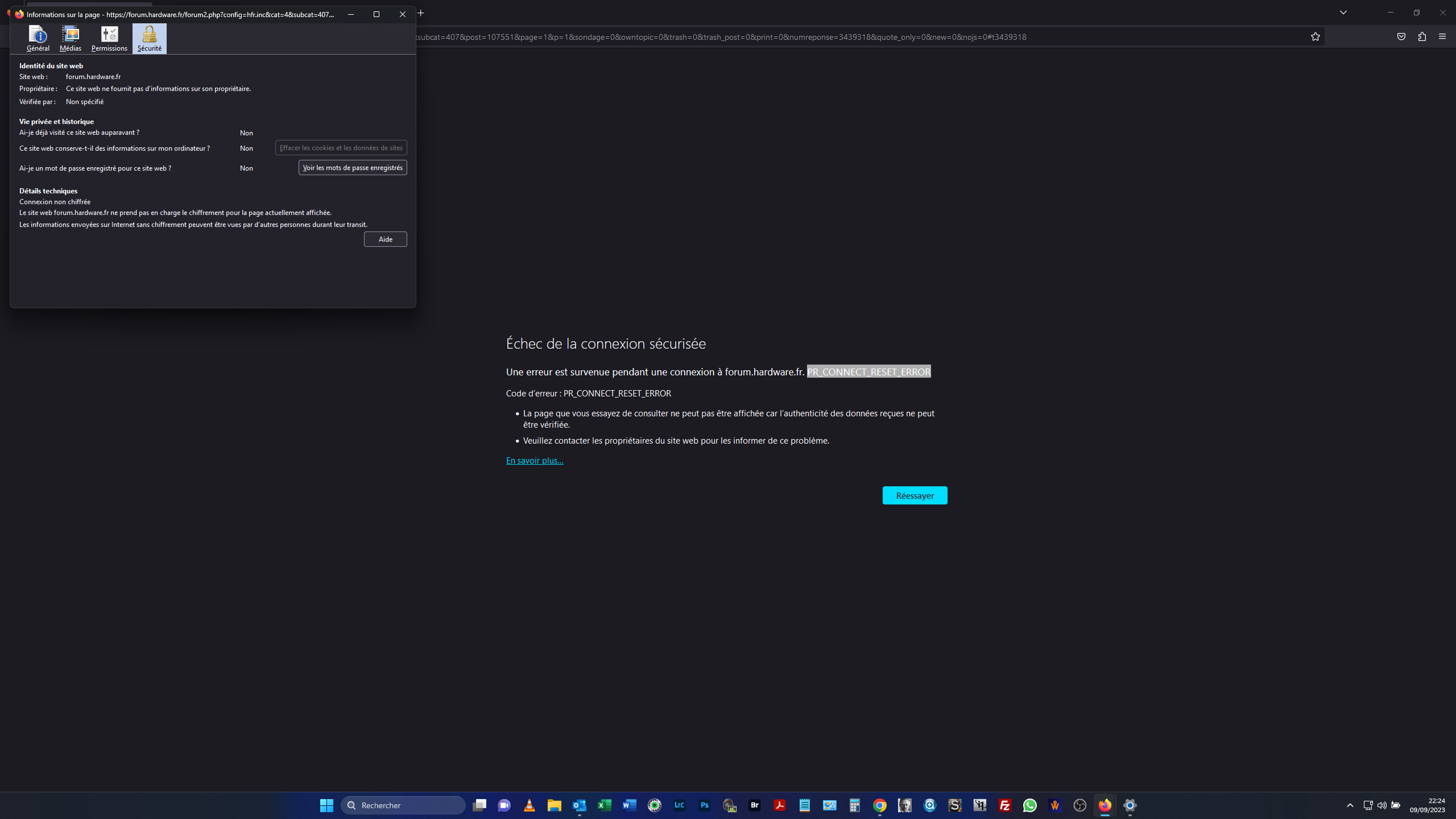Image resolution: width=1456 pixels, height=819 pixels.
Task: Click the Pocket save icon
Action: coord(1401,37)
